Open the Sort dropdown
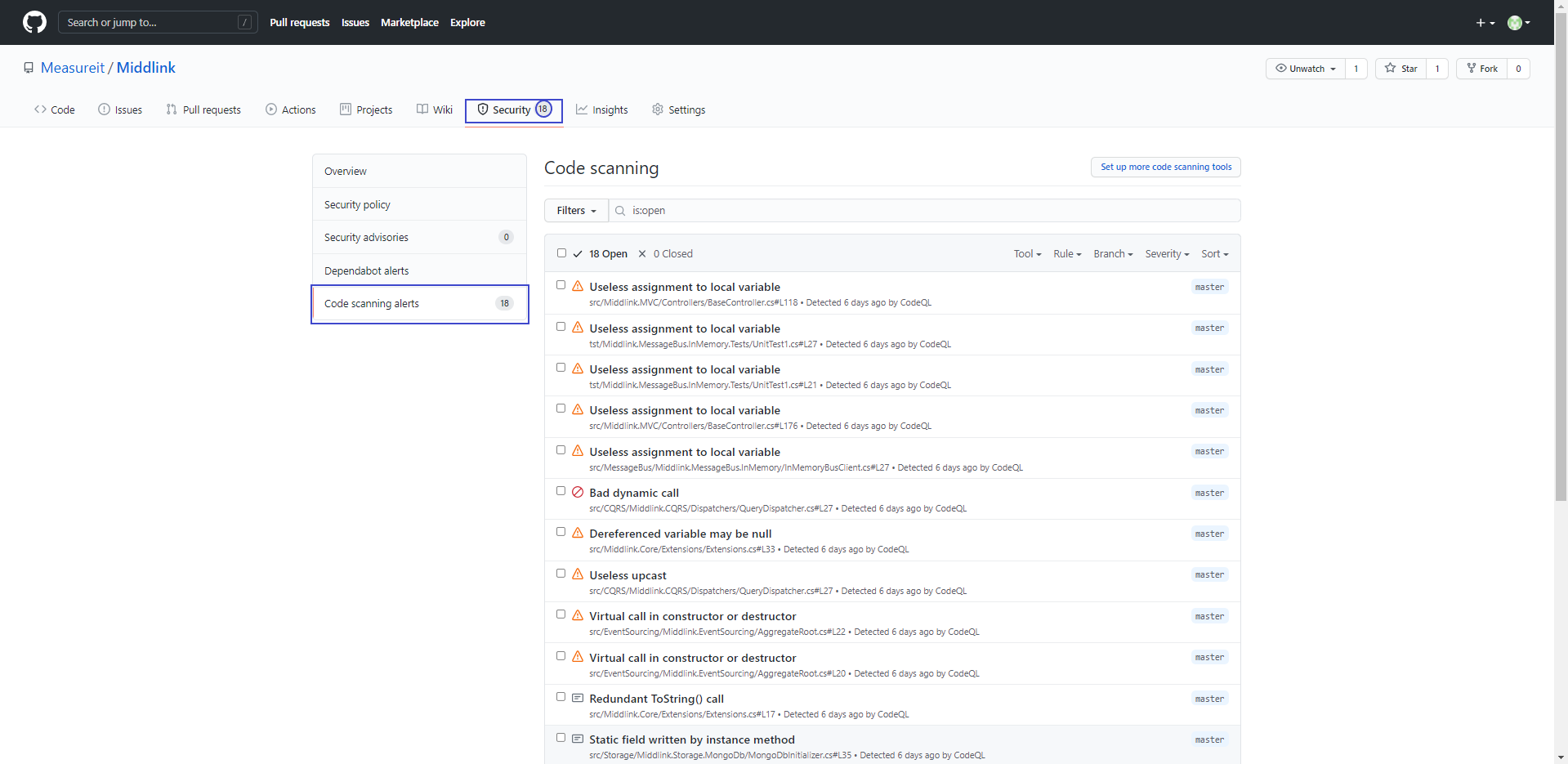The image size is (1568, 764). coord(1214,254)
